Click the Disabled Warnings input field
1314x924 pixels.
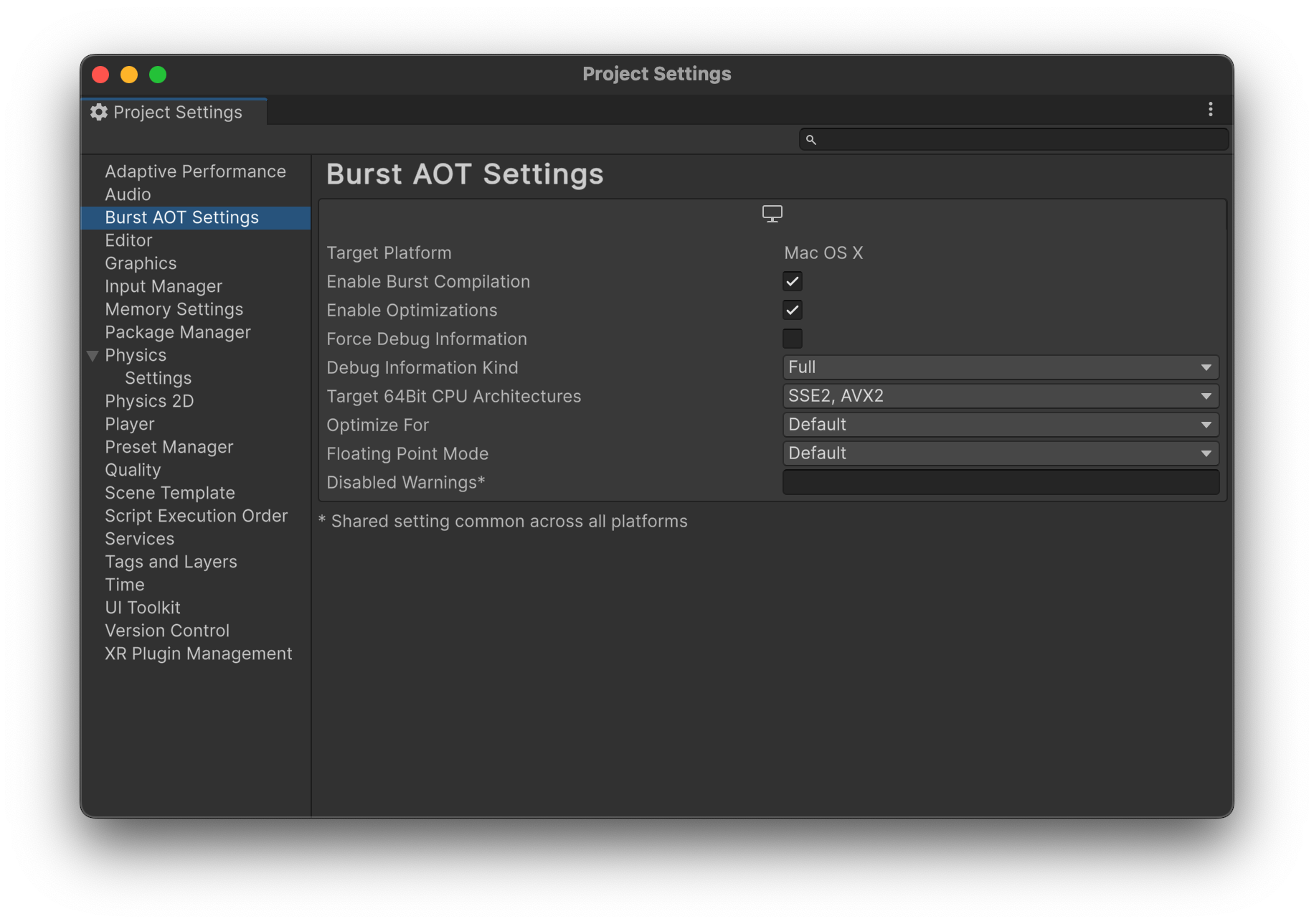[x=1001, y=482]
